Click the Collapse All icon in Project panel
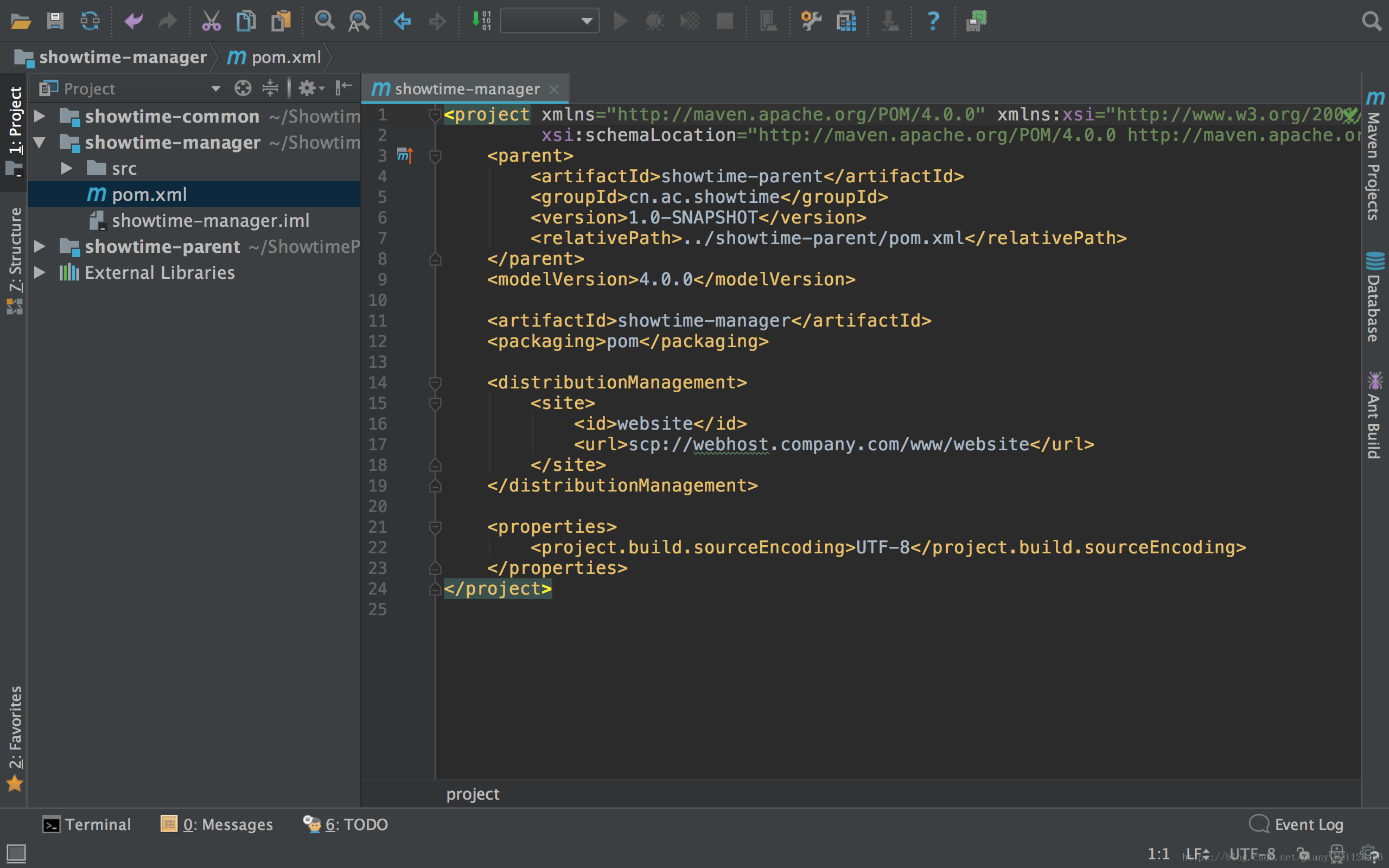The width and height of the screenshot is (1389, 868). pos(270,88)
